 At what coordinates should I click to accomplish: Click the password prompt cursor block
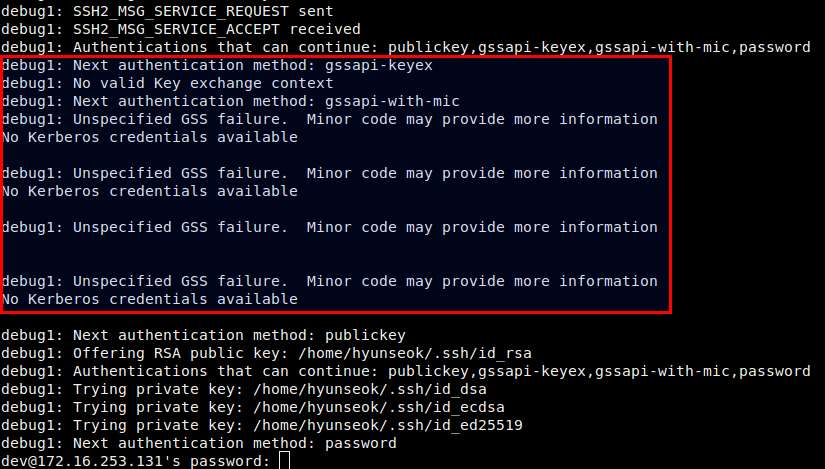tap(284, 461)
